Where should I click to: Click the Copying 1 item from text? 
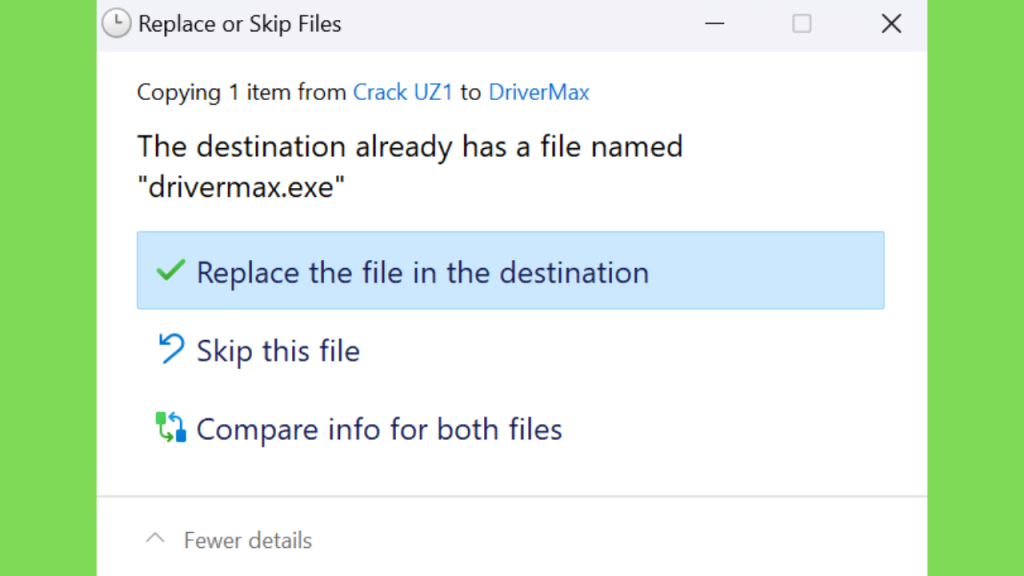tap(242, 92)
